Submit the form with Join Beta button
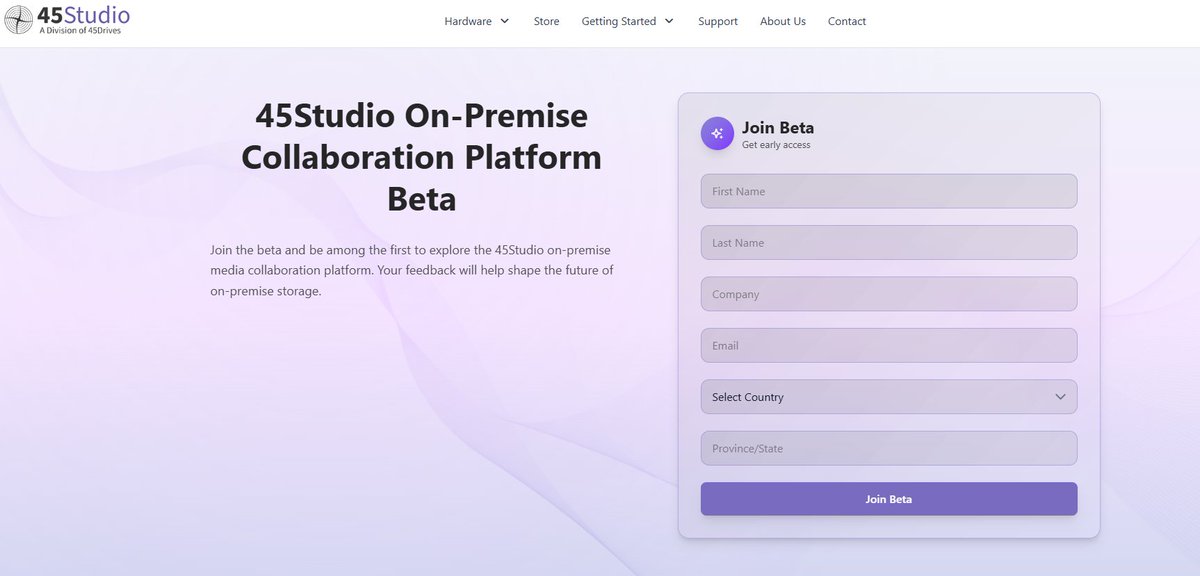Screen dimensions: 1200x576 click(x=889, y=499)
